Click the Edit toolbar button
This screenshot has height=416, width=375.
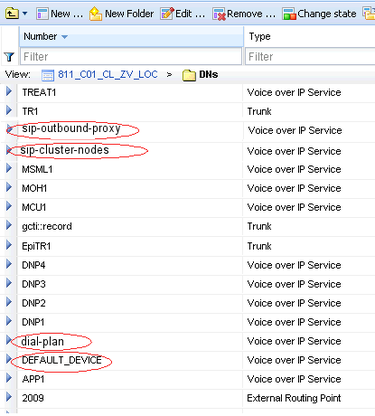[182, 14]
